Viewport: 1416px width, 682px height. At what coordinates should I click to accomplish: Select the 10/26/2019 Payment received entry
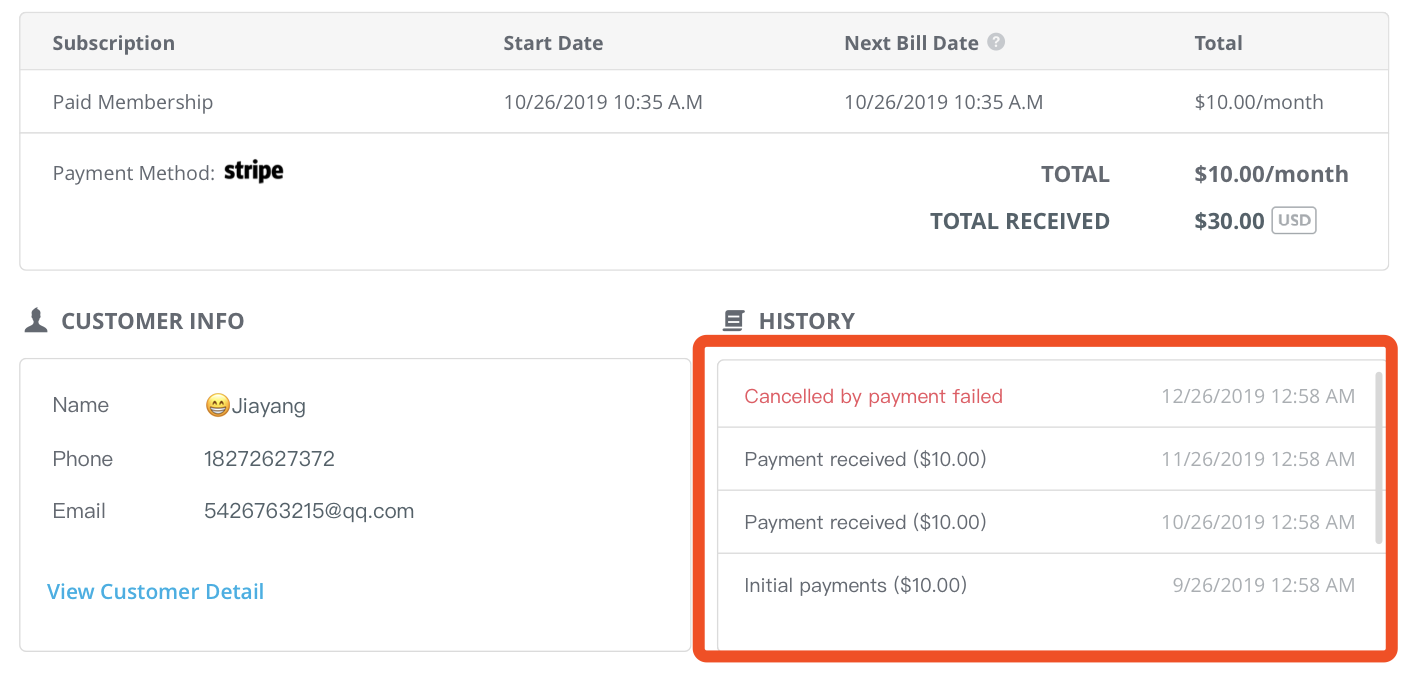click(1049, 522)
